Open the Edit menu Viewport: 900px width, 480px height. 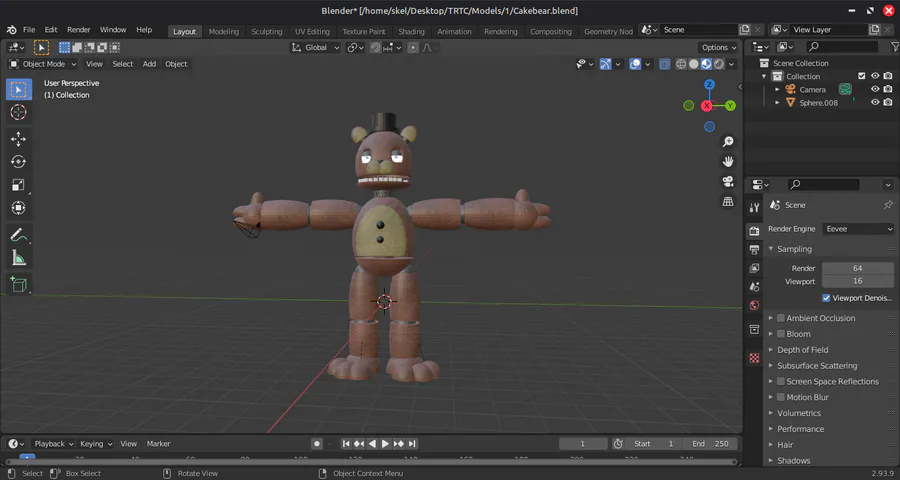pyautogui.click(x=51, y=30)
